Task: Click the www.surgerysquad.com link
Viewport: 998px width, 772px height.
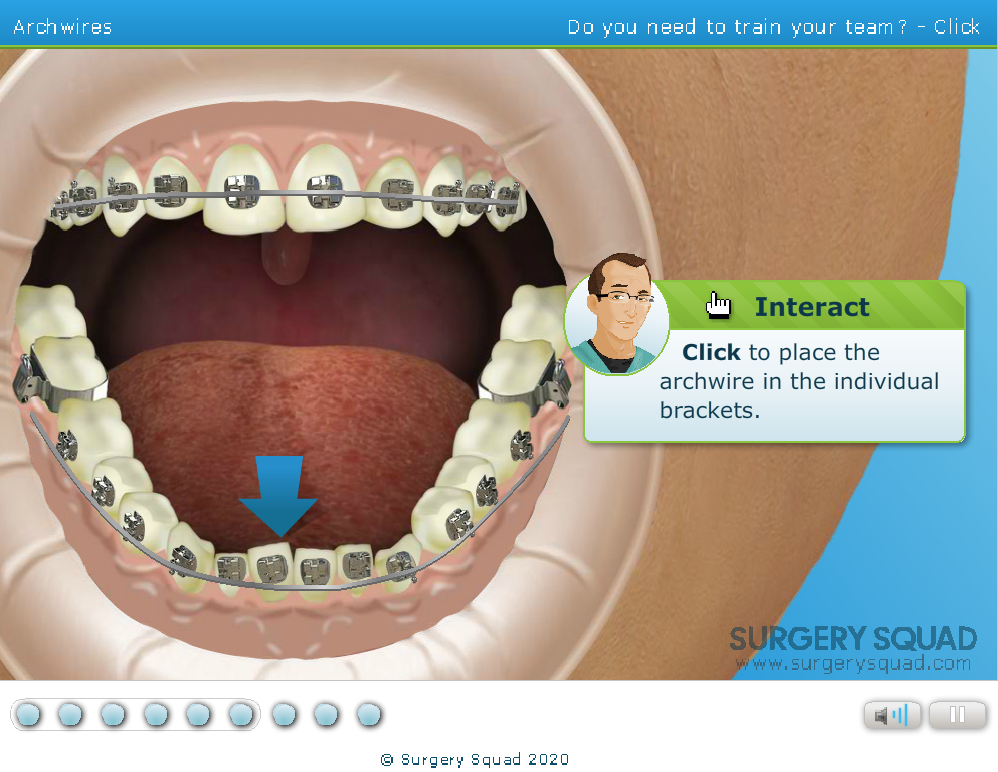Action: (853, 663)
